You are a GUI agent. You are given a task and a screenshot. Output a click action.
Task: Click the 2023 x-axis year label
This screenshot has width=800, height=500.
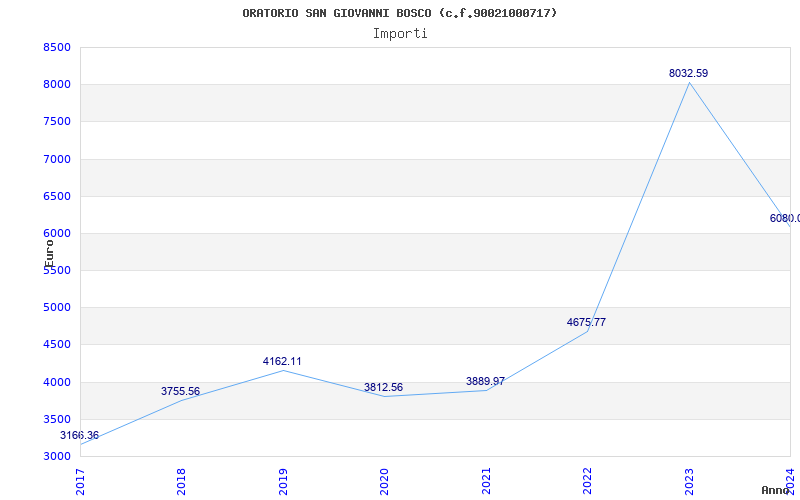click(689, 481)
